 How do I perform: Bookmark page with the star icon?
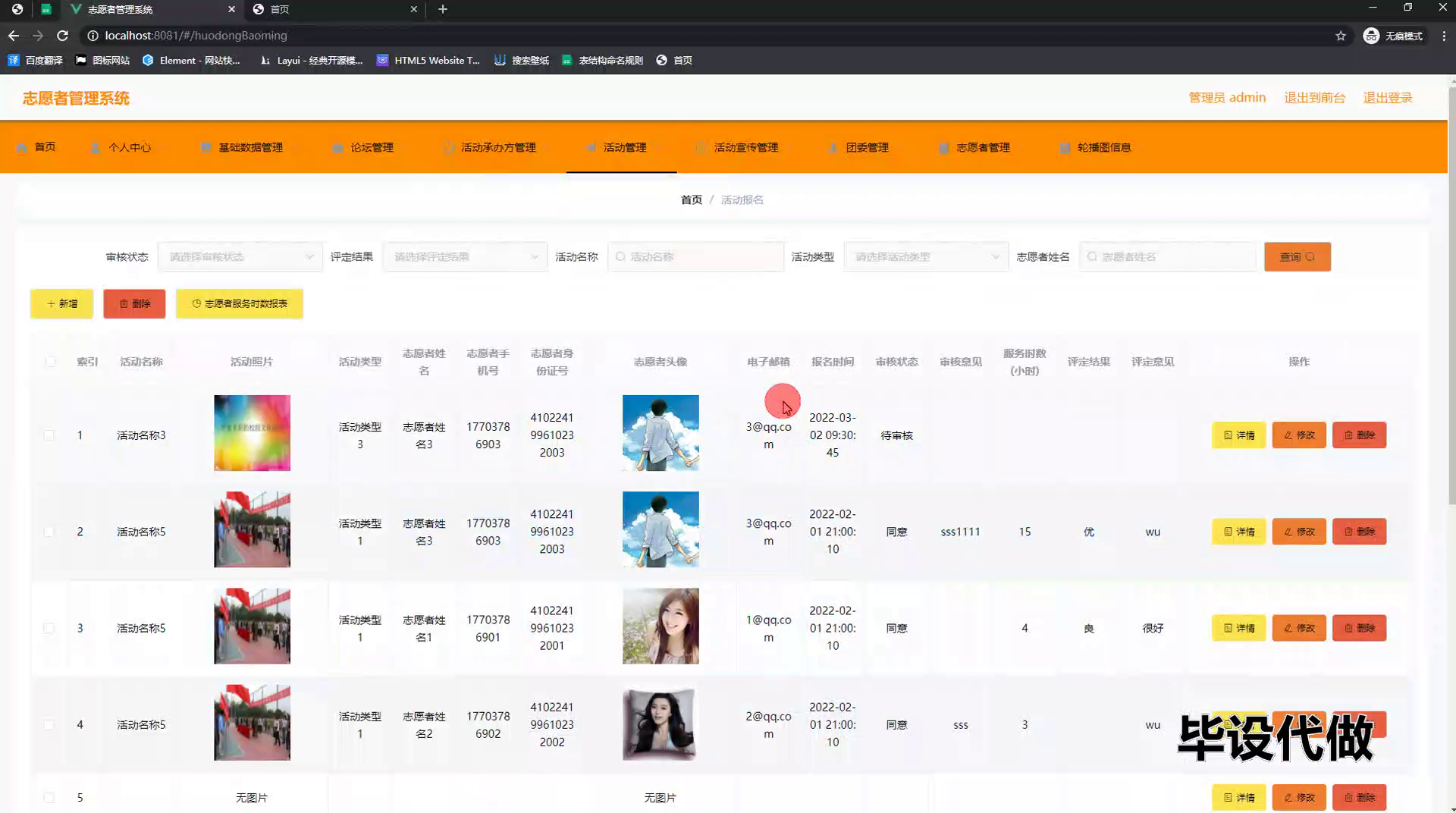click(1341, 36)
